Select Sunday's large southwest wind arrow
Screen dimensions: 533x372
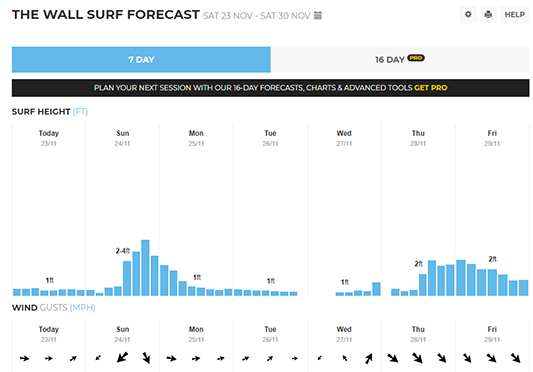(122, 357)
